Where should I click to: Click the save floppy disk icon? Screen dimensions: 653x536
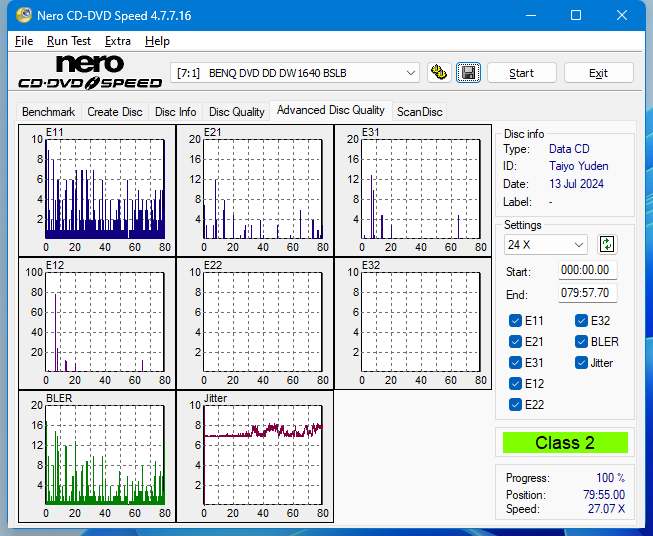469,73
